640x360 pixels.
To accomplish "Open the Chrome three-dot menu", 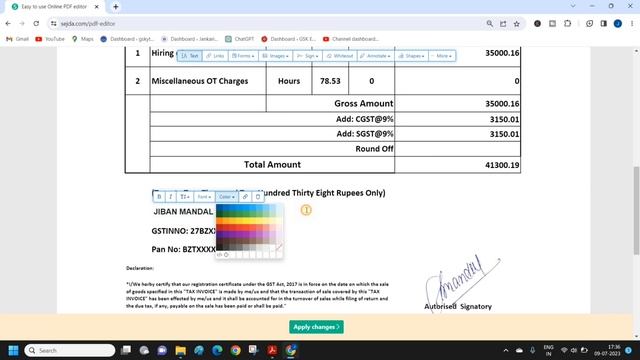I will point(632,24).
